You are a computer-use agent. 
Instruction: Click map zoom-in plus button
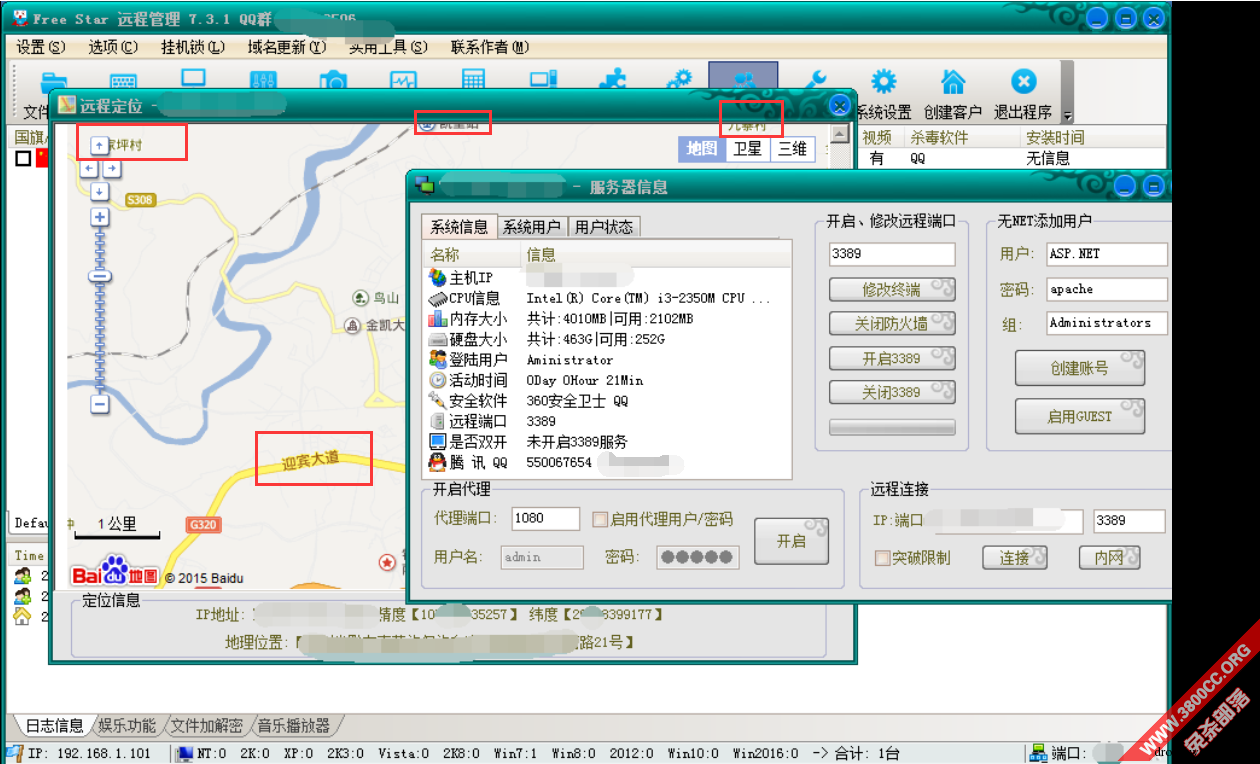point(99,217)
